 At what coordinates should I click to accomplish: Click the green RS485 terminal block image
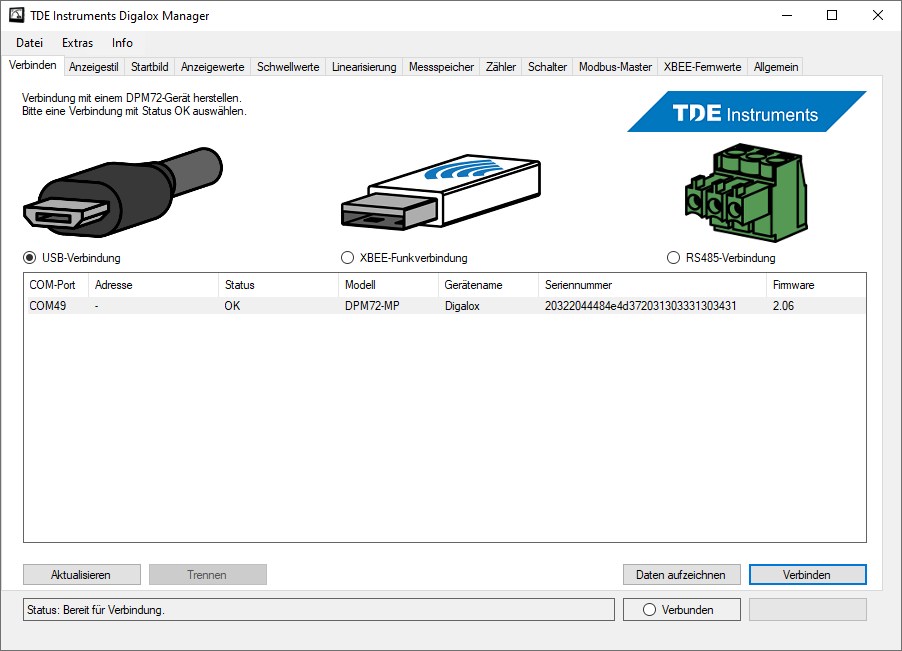click(746, 193)
